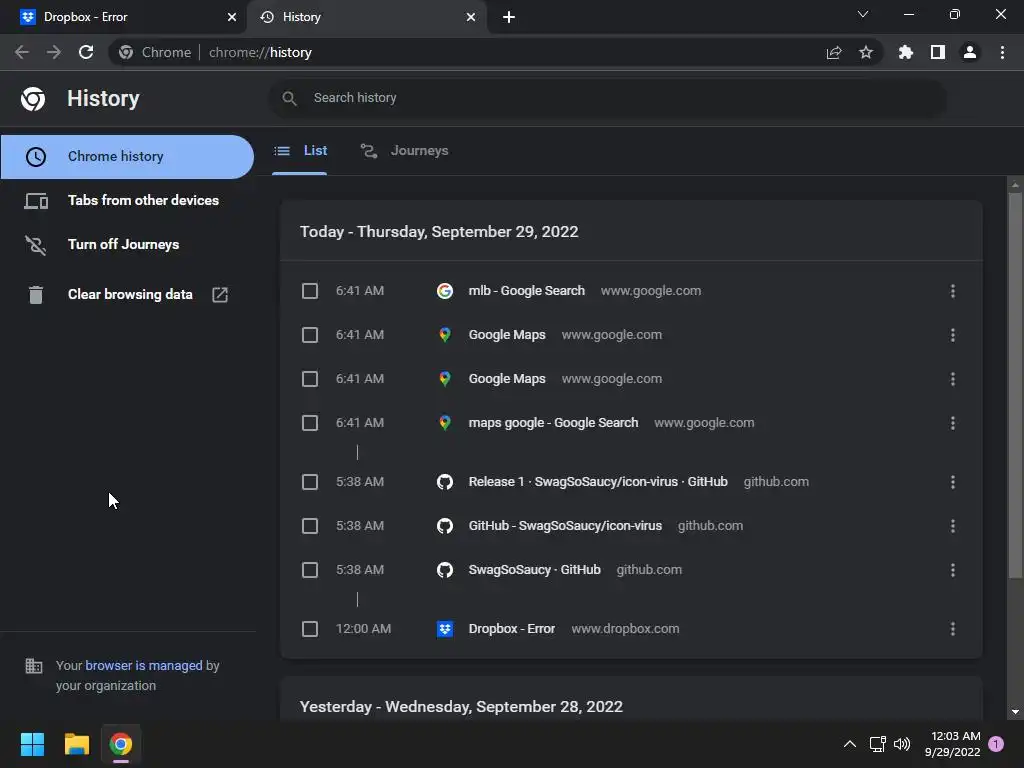Tick the SwagSoSaucy · GitHub entry checkbox

(x=310, y=570)
